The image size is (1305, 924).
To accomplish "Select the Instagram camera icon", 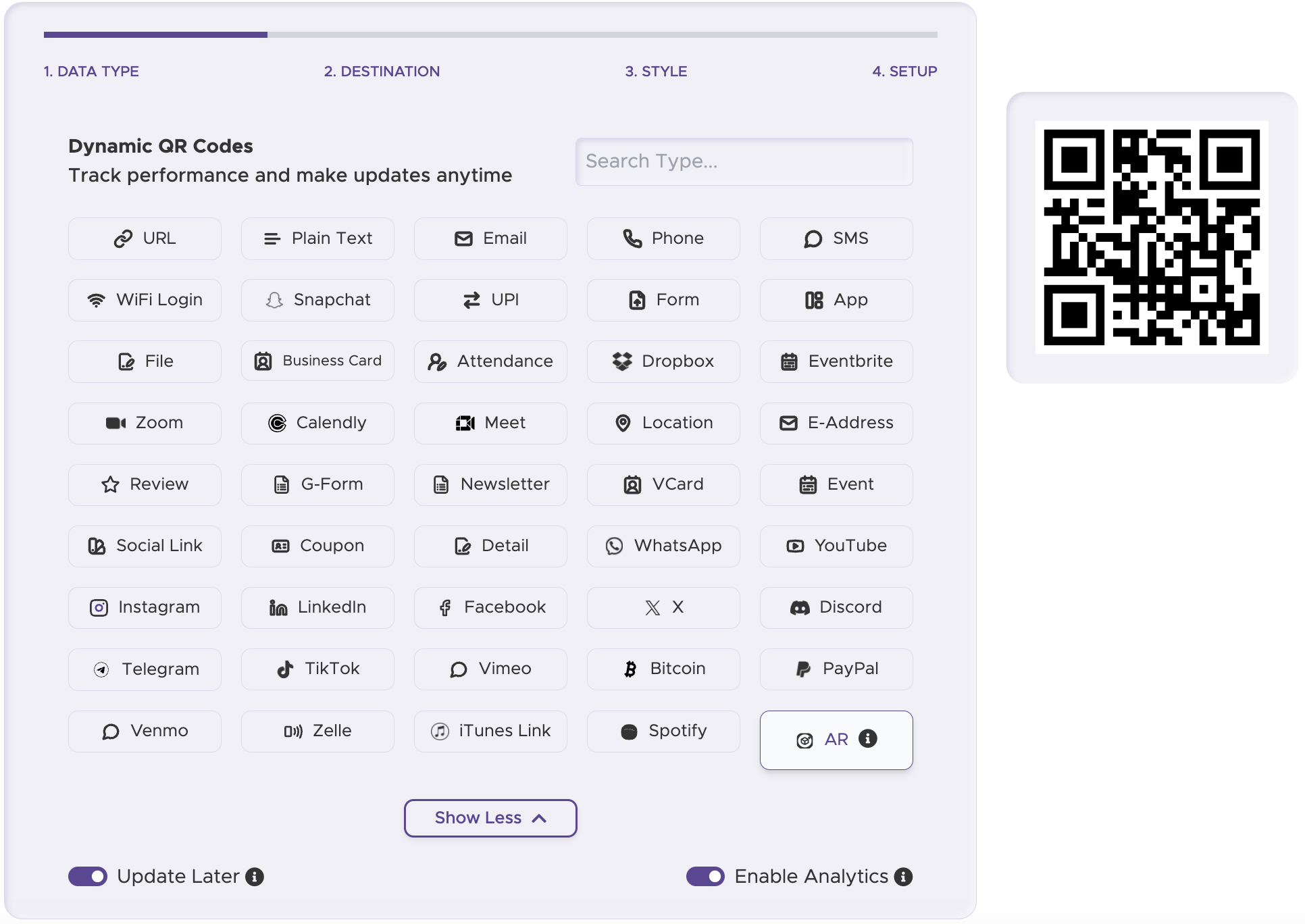I will point(99,608).
